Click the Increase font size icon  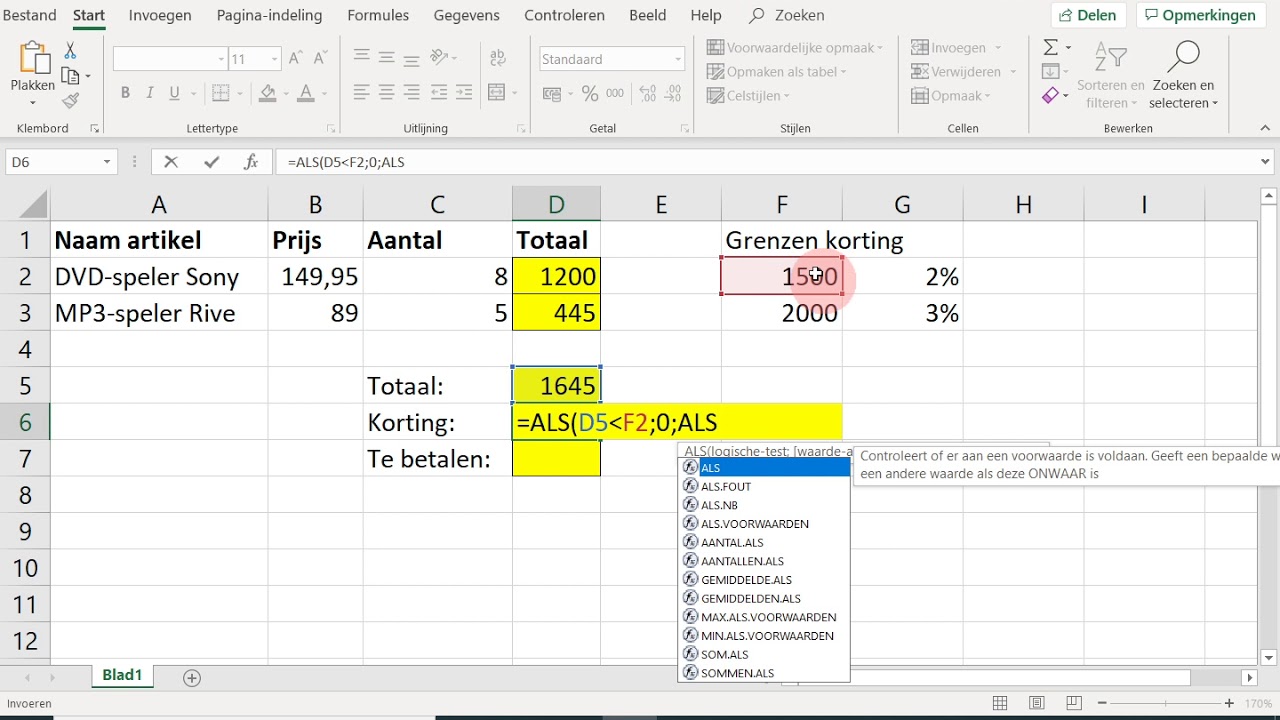tap(296, 59)
